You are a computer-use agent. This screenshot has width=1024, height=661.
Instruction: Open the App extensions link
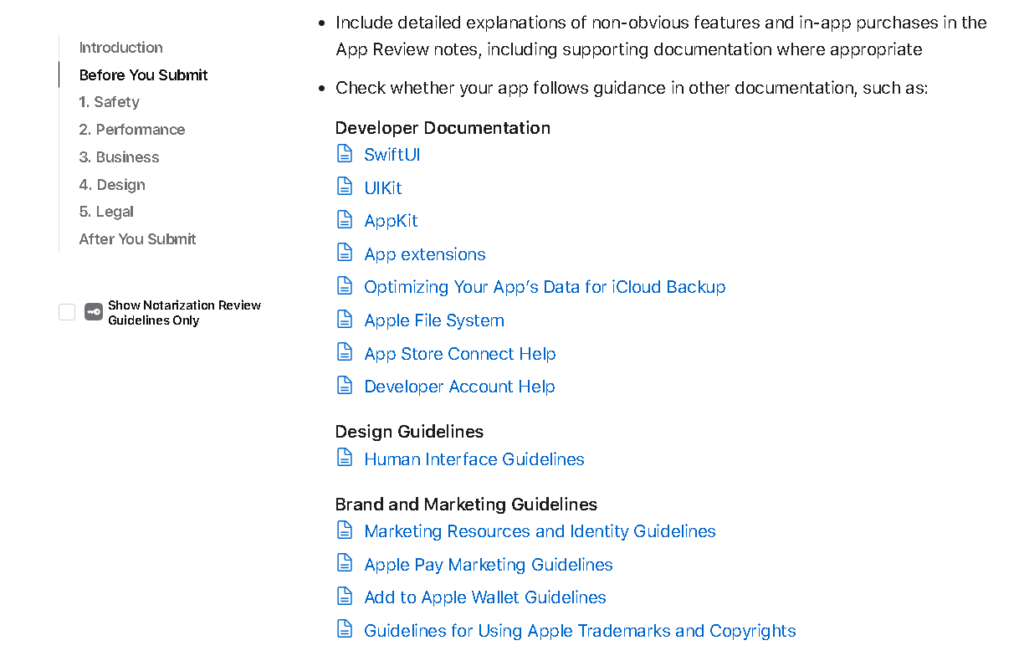[424, 254]
